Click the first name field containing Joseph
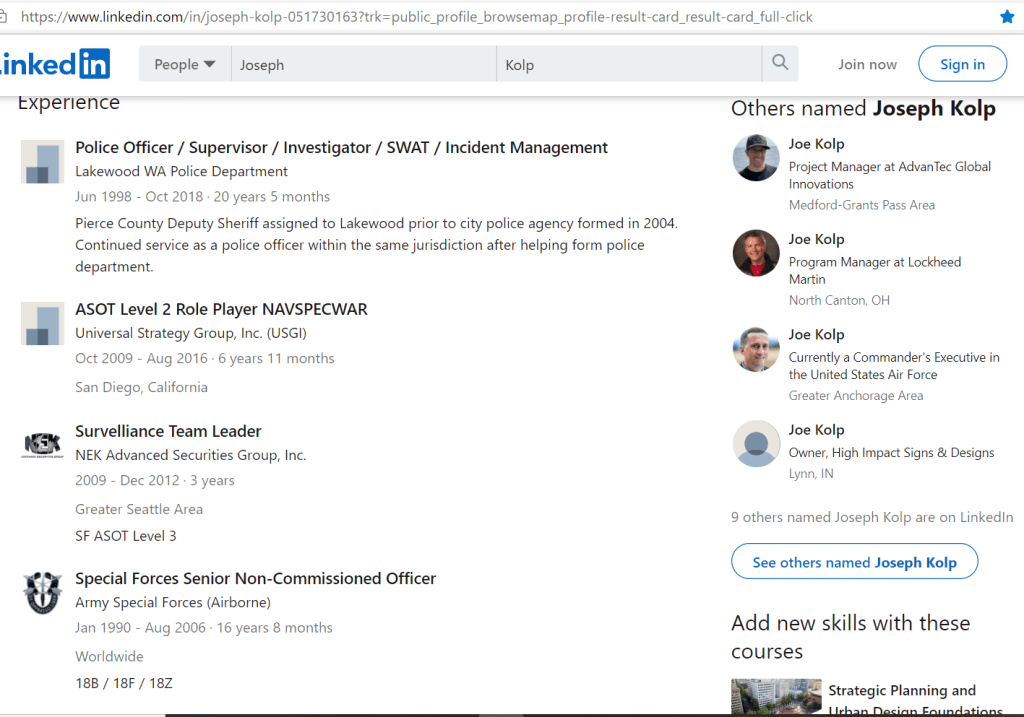The width and height of the screenshot is (1024, 717). [364, 65]
